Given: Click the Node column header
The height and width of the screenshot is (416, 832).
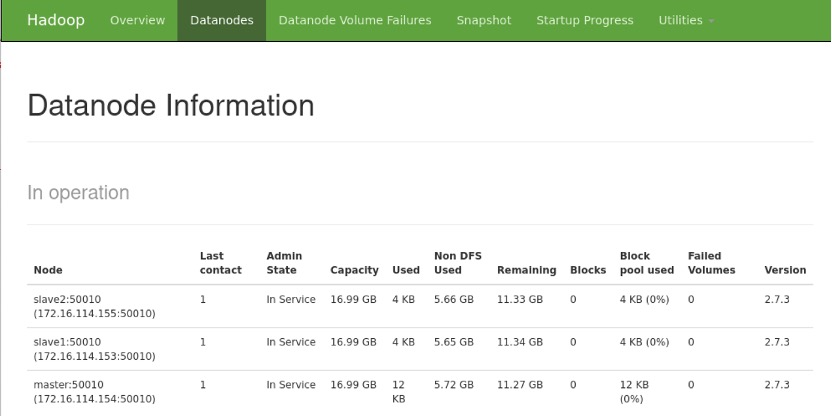Looking at the screenshot, I should coord(48,270).
